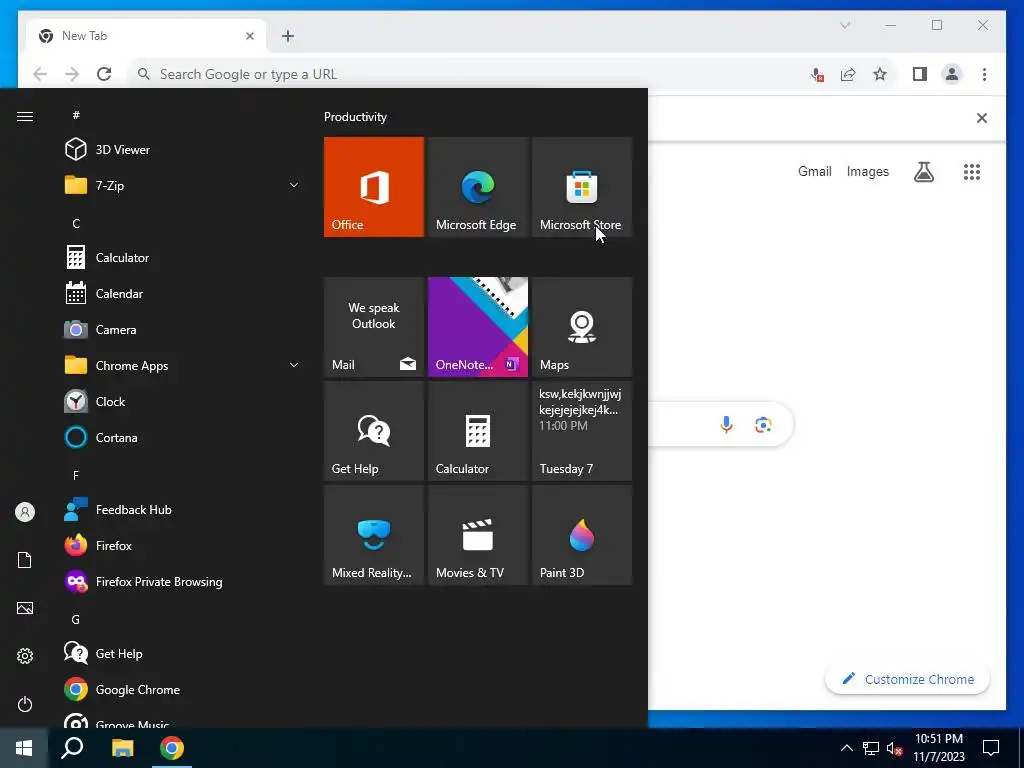Expand the 7-Zip folder chevron
The image size is (1024, 768).
(294, 185)
